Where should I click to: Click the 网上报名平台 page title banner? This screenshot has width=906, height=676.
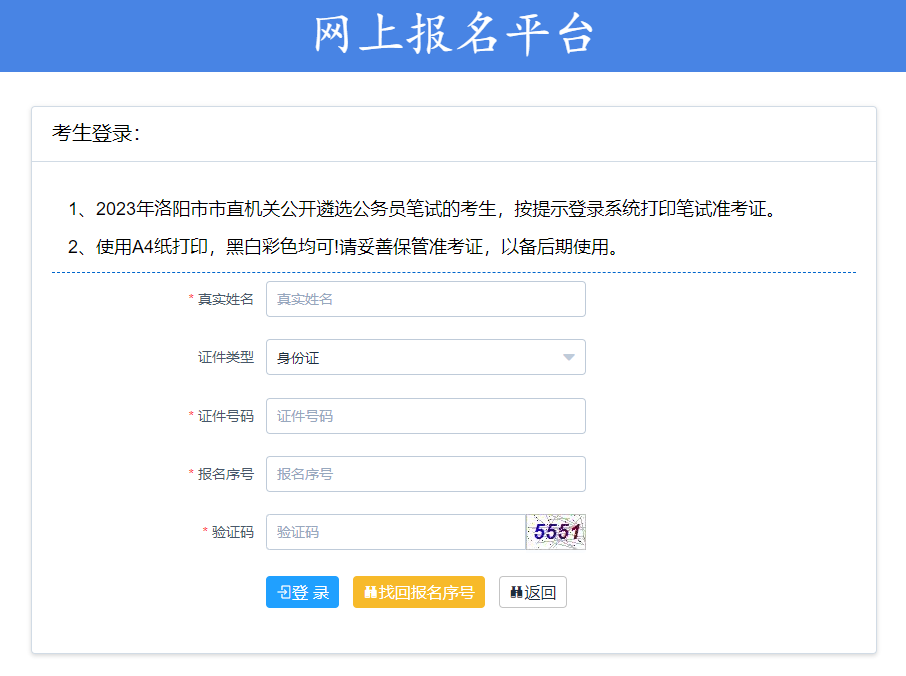pyautogui.click(x=453, y=35)
